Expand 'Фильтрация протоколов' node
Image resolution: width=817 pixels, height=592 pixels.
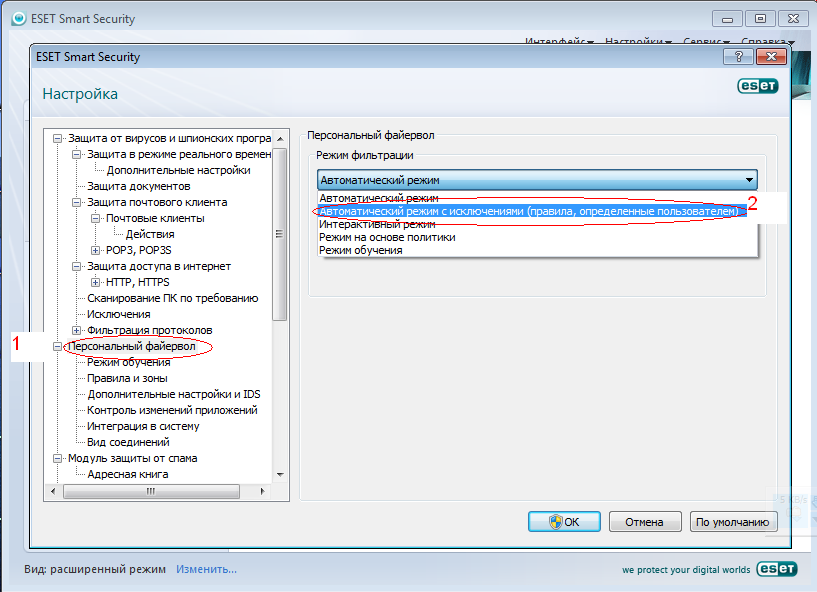(76, 330)
